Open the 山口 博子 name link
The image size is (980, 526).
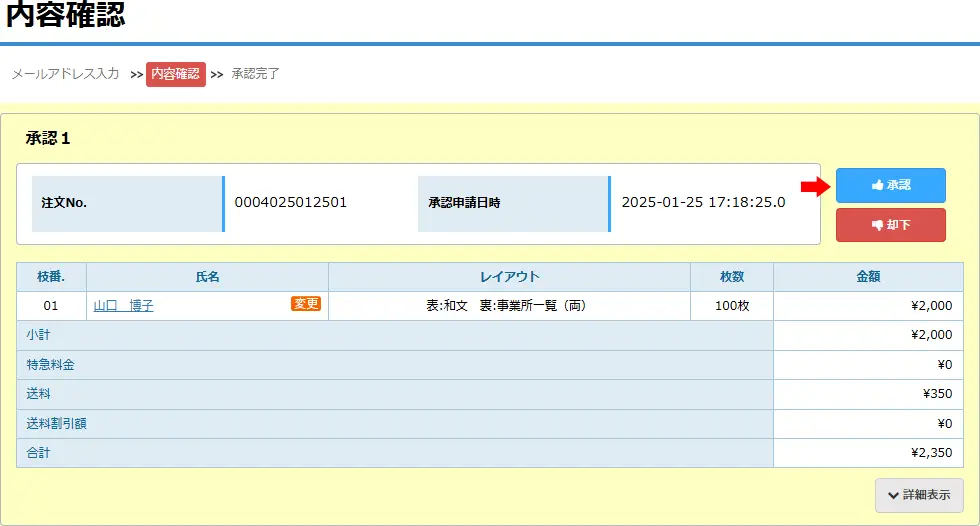123,306
